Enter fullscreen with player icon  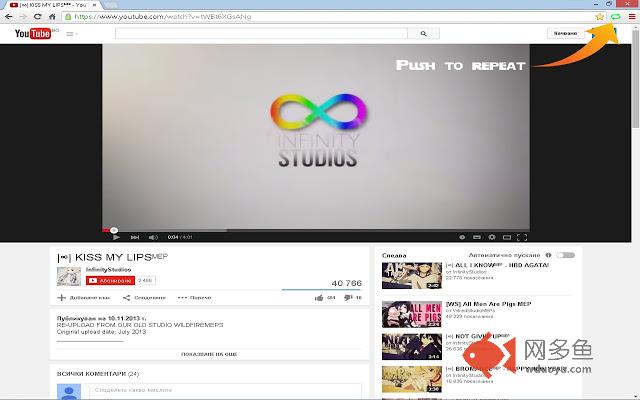tap(522, 237)
